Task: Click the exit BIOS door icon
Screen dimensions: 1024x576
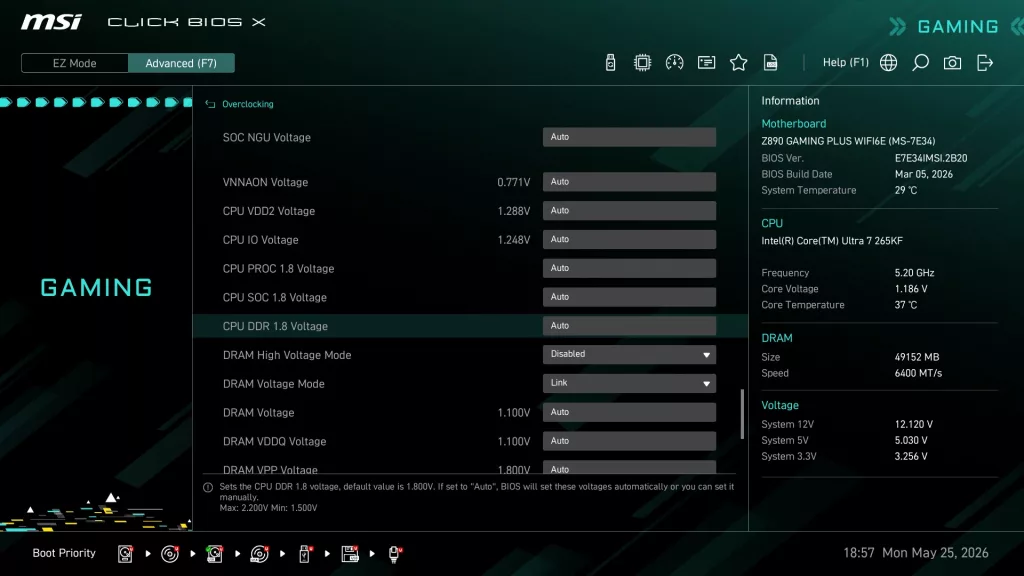Action: [985, 63]
